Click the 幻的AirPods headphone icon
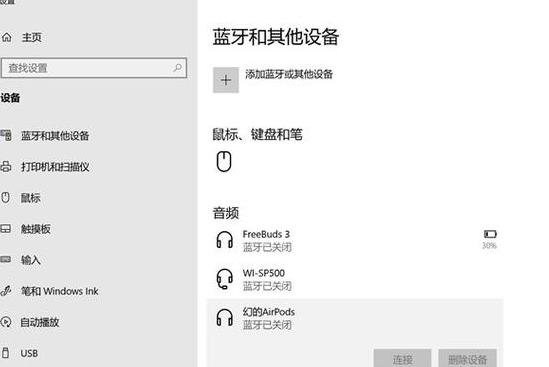The height and width of the screenshot is (367, 549). [x=225, y=318]
